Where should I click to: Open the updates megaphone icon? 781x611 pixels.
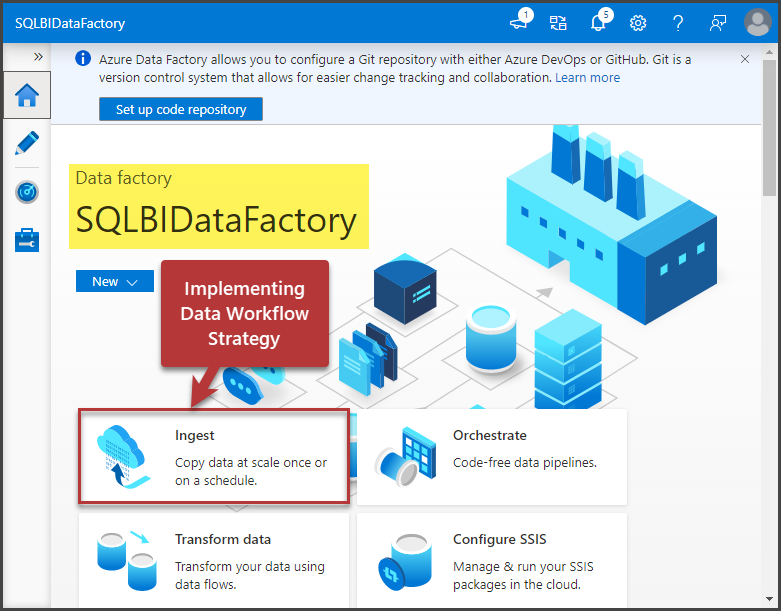pos(520,22)
